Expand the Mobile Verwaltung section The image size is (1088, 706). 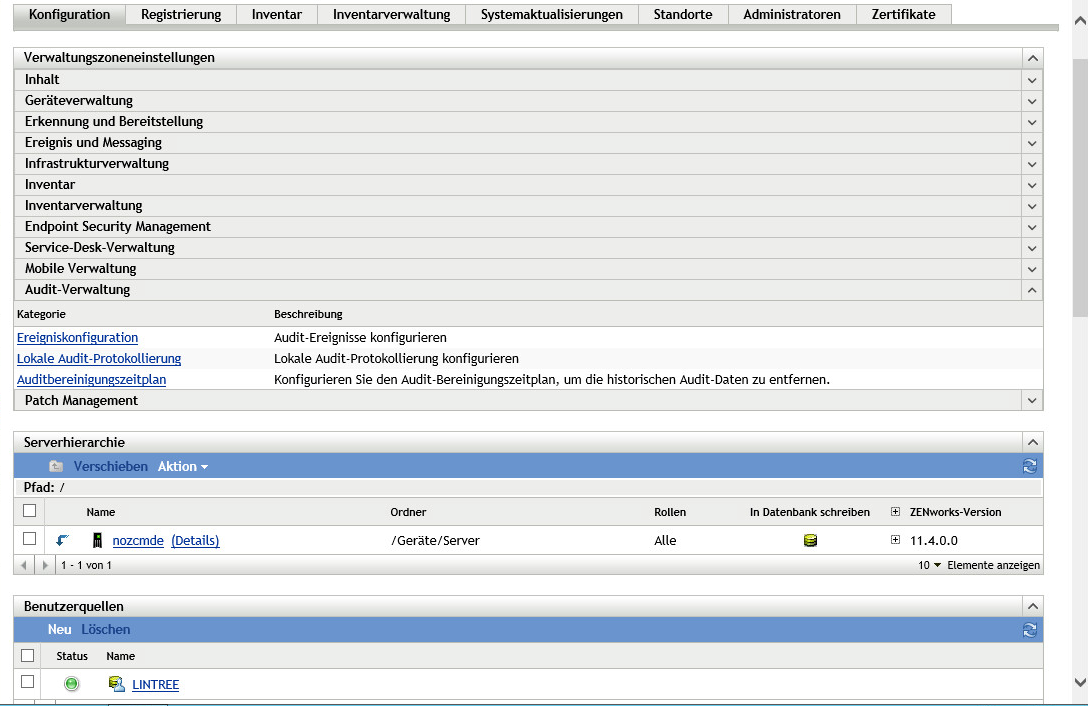tap(1032, 269)
